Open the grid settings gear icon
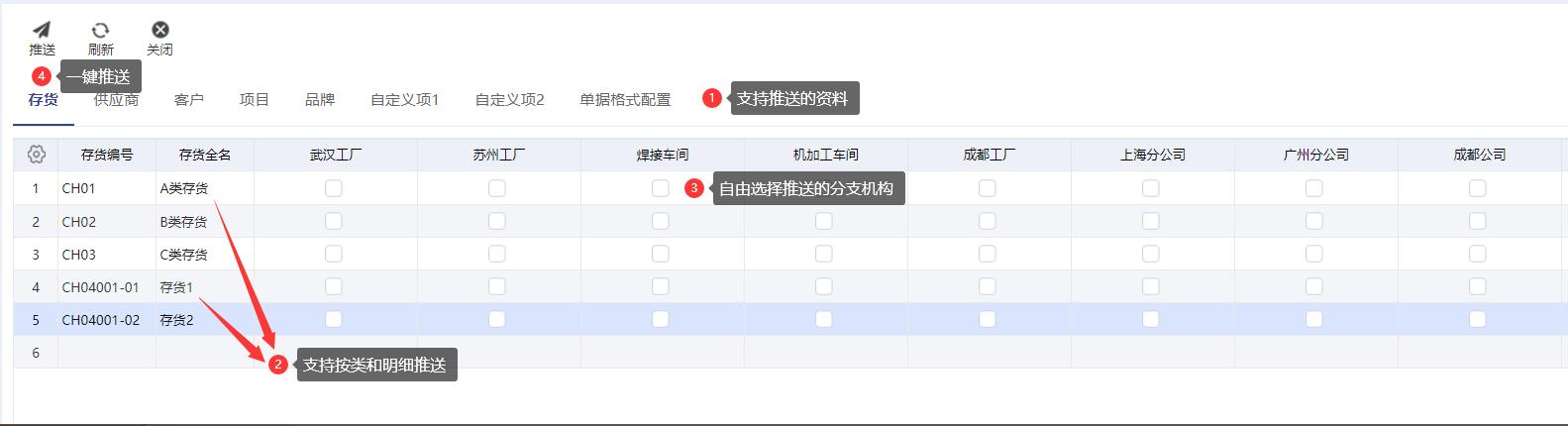This screenshot has width=1568, height=426. point(37,154)
